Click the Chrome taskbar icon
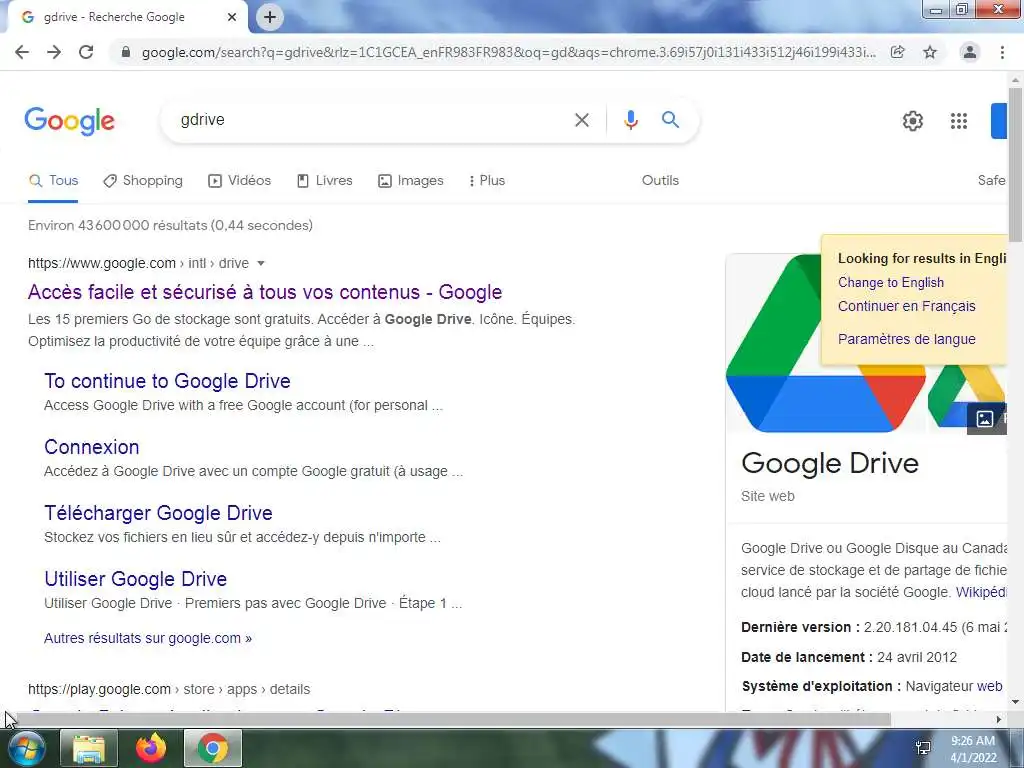 click(x=213, y=748)
